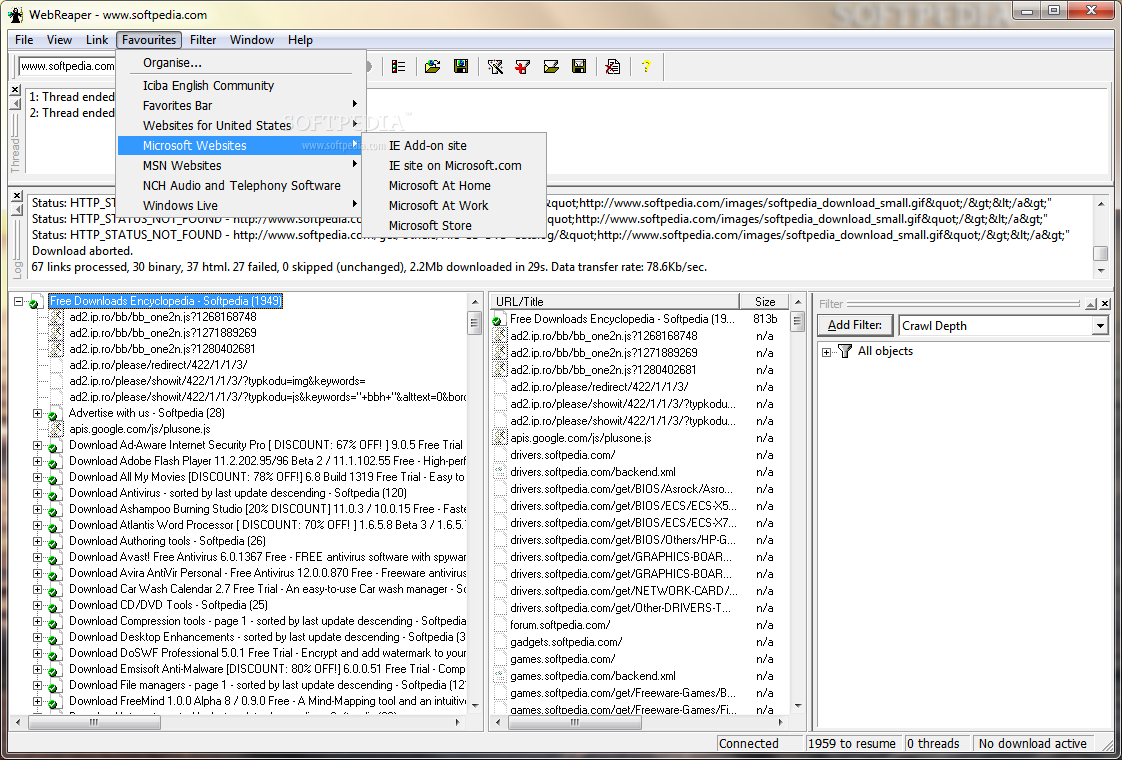This screenshot has height=760, width=1122.
Task: Close the Filter panel with its X
Action: [1105, 304]
